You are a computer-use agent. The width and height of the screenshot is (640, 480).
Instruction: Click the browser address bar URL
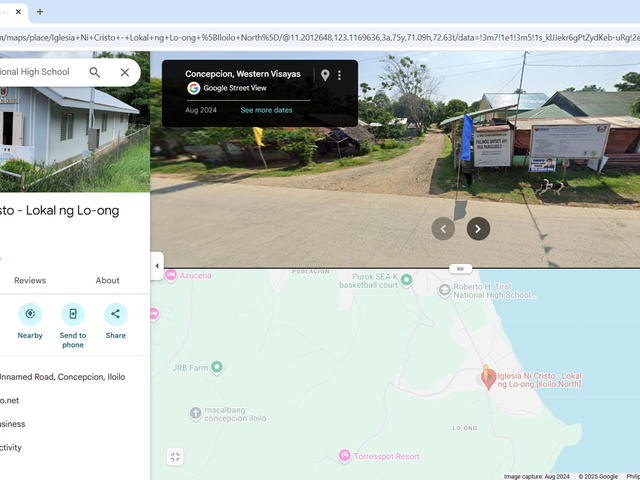click(320, 38)
